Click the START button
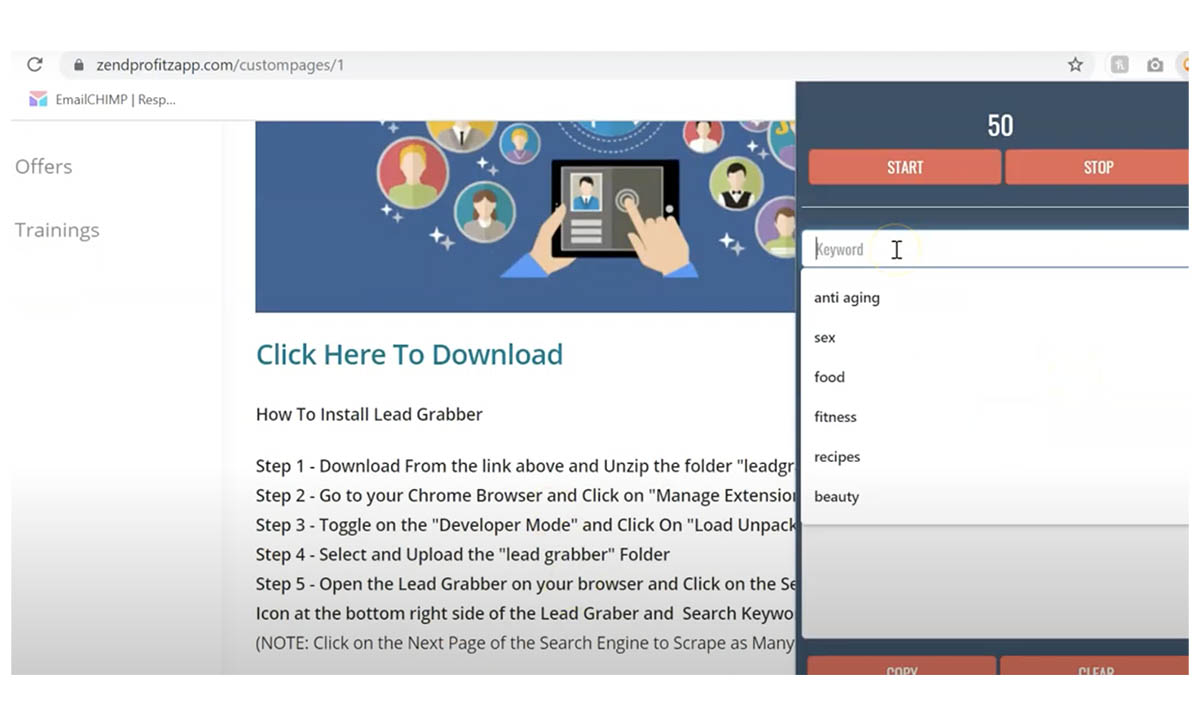Screen dimensions: 1200x726 pos(904,167)
